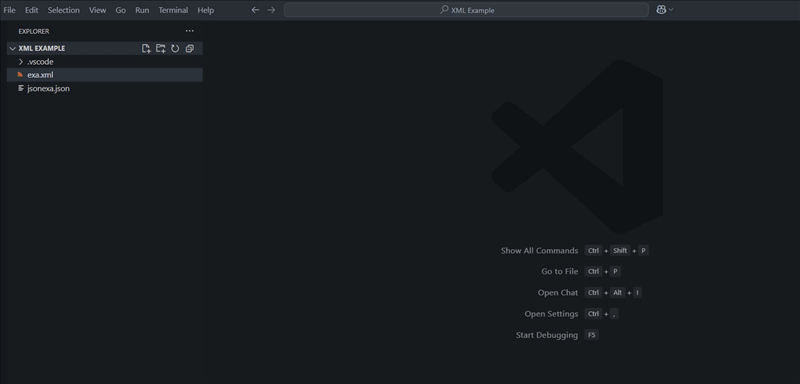Open the dropdown arrow beside Copilot
The height and width of the screenshot is (384, 800).
coord(671,10)
